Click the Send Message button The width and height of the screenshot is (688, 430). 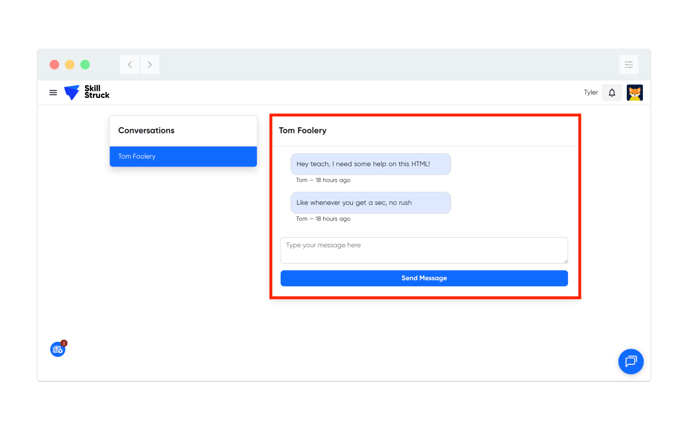424,278
